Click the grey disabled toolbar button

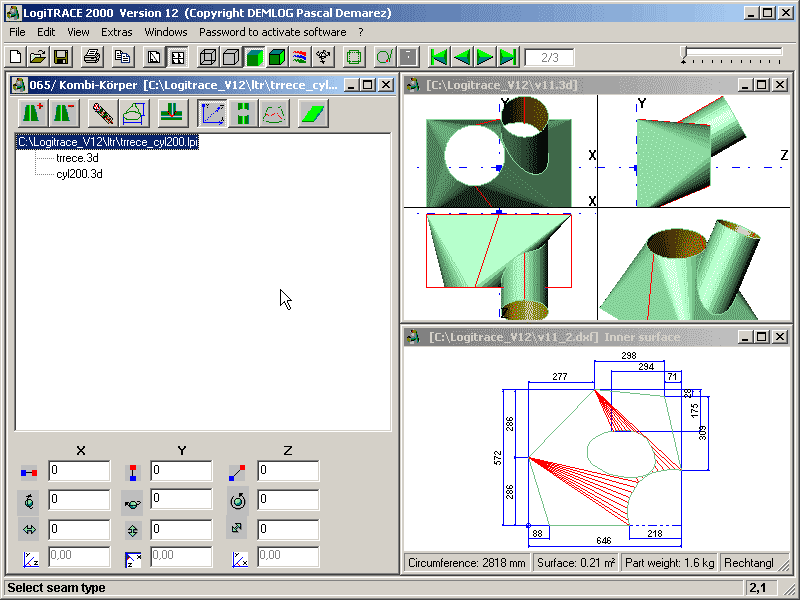[408, 57]
